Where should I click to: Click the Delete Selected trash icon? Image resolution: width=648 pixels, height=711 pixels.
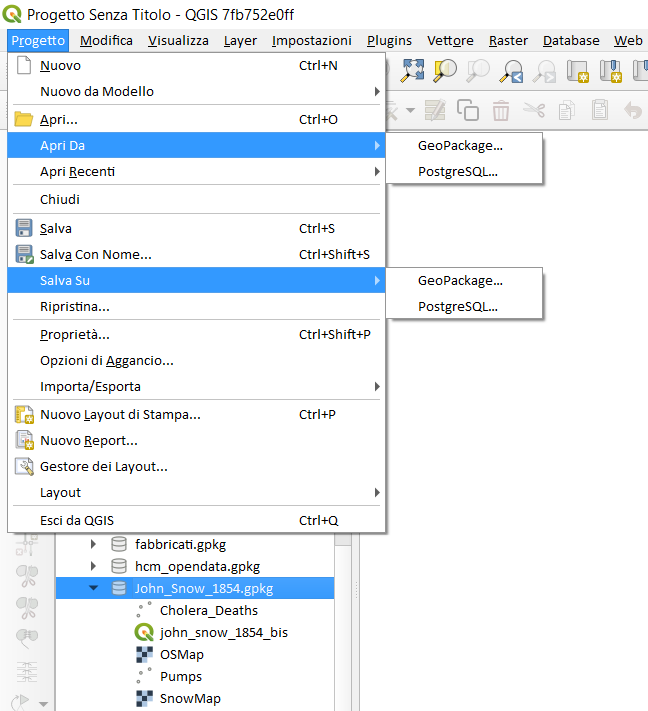[x=500, y=110]
